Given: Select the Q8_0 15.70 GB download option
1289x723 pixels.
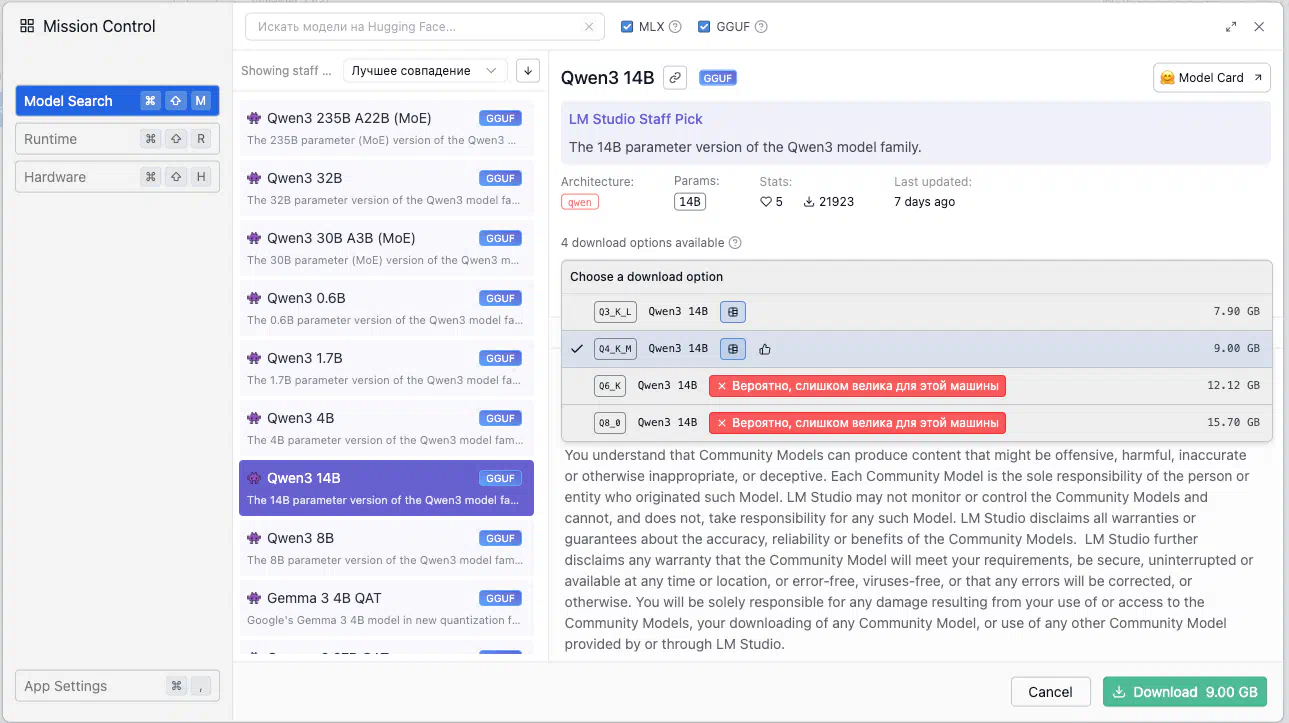Looking at the screenshot, I should point(916,423).
